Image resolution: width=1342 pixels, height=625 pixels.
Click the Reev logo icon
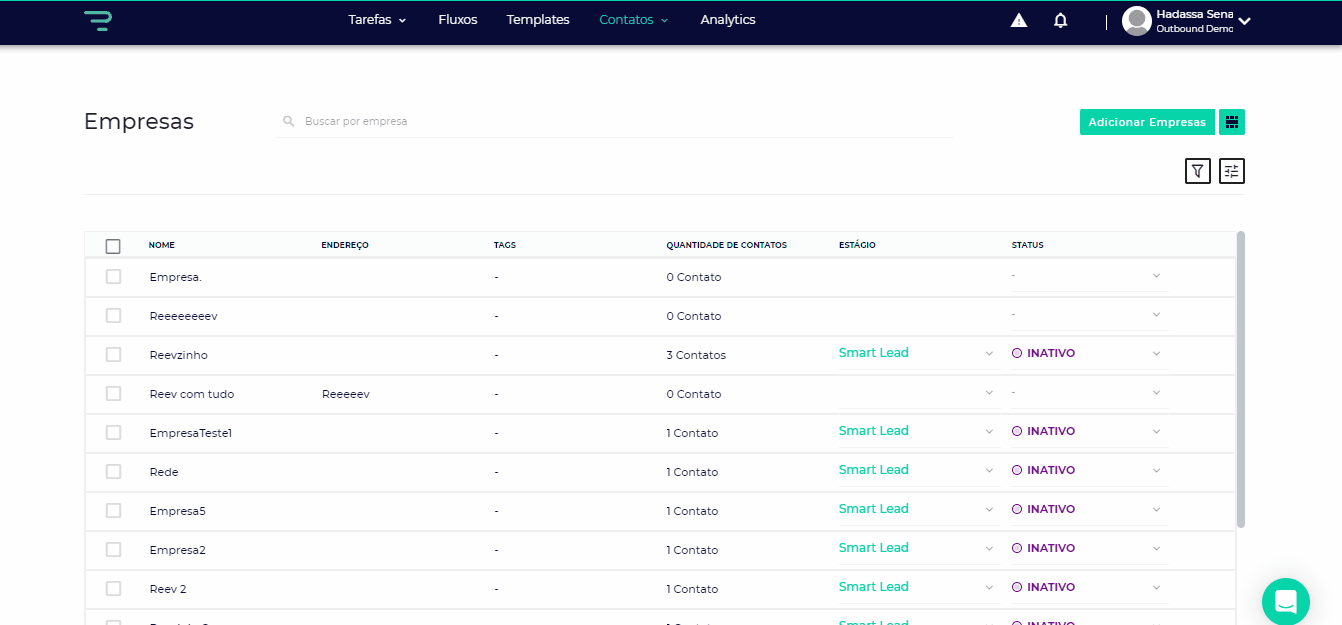tap(97, 20)
